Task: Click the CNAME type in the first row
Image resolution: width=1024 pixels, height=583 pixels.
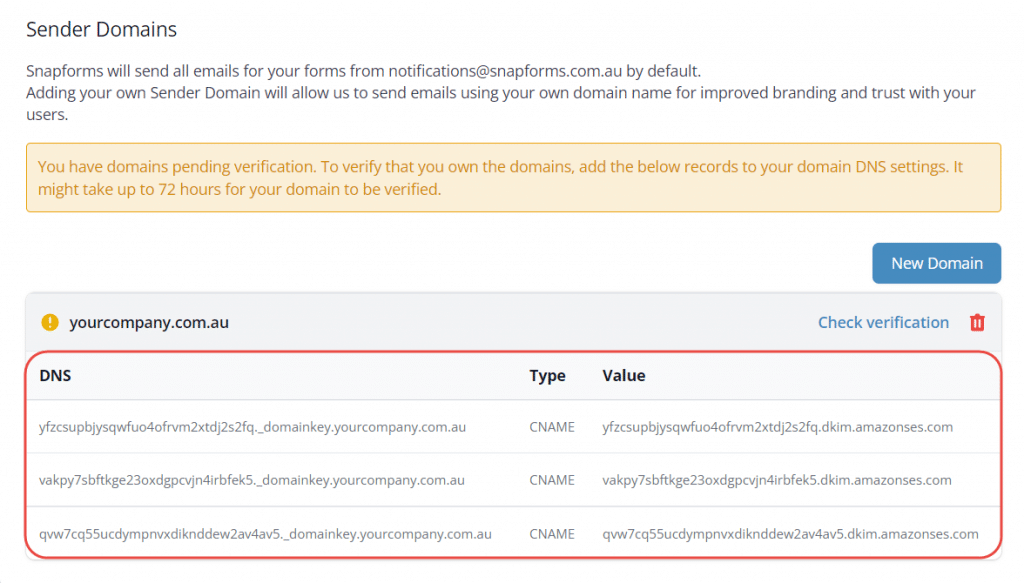Action: click(552, 427)
